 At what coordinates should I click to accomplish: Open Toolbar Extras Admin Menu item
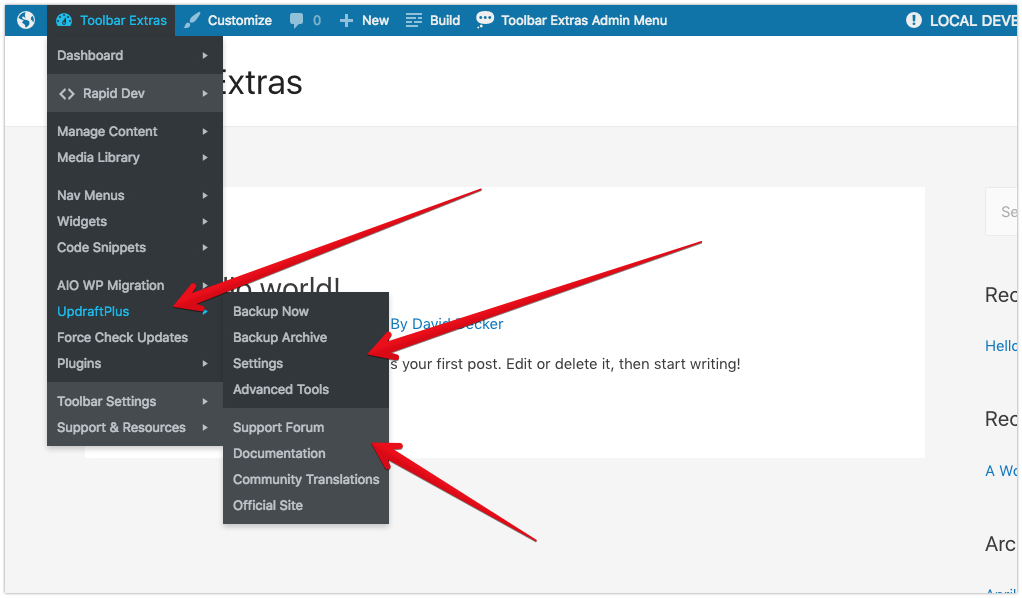(x=572, y=20)
